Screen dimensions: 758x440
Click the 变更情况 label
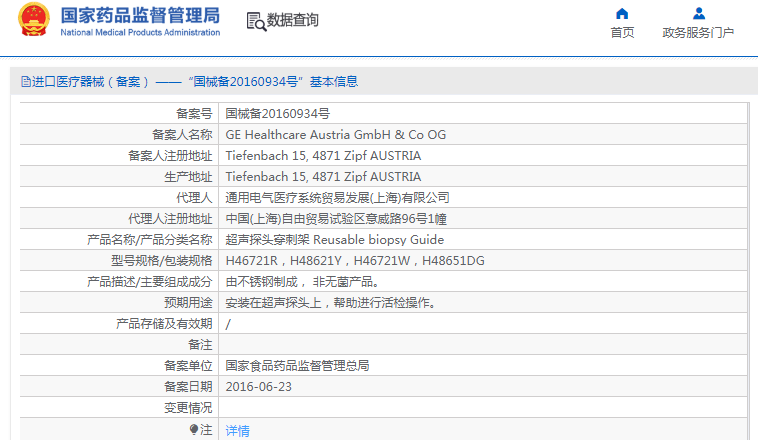point(188,408)
